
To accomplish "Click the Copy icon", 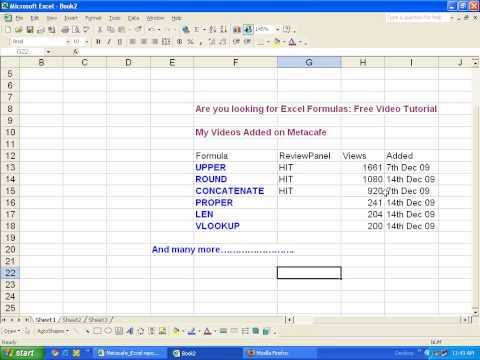I will pos(110,30).
